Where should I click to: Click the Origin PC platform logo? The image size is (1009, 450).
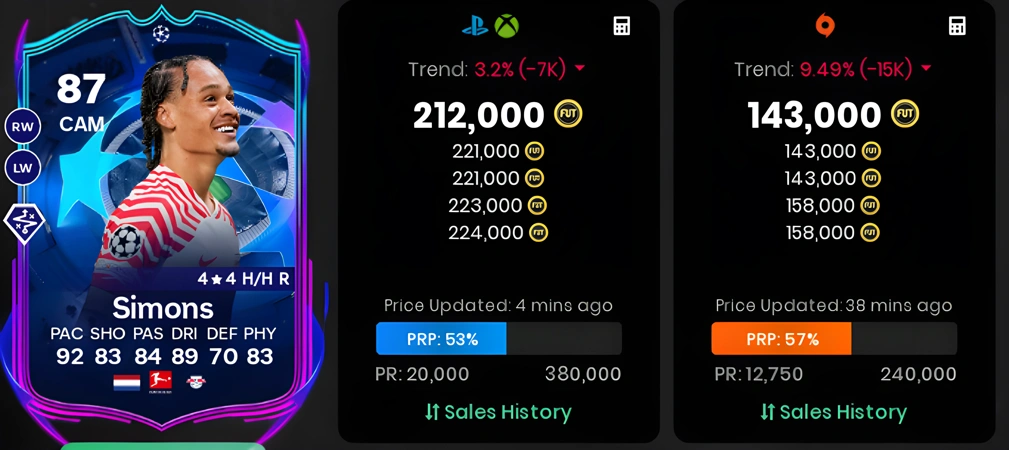pos(824,26)
